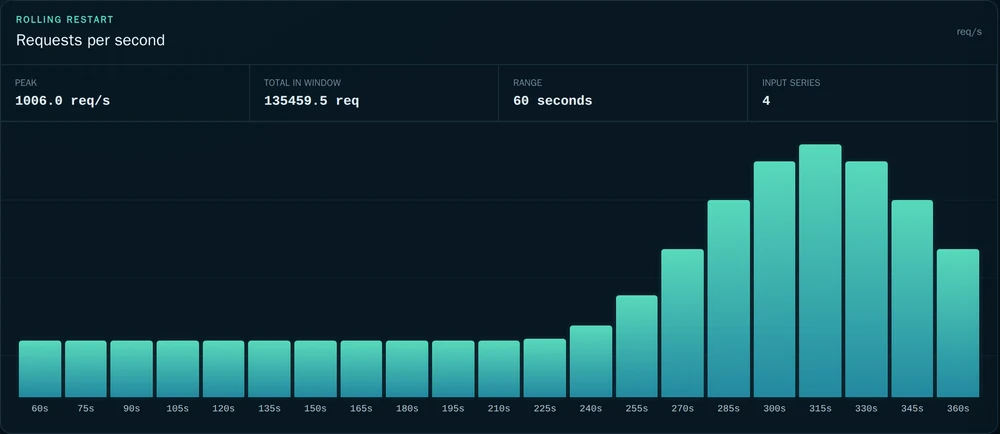This screenshot has width=1000, height=434.
Task: Click the '180s' axis label
Action: pyautogui.click(x=407, y=409)
